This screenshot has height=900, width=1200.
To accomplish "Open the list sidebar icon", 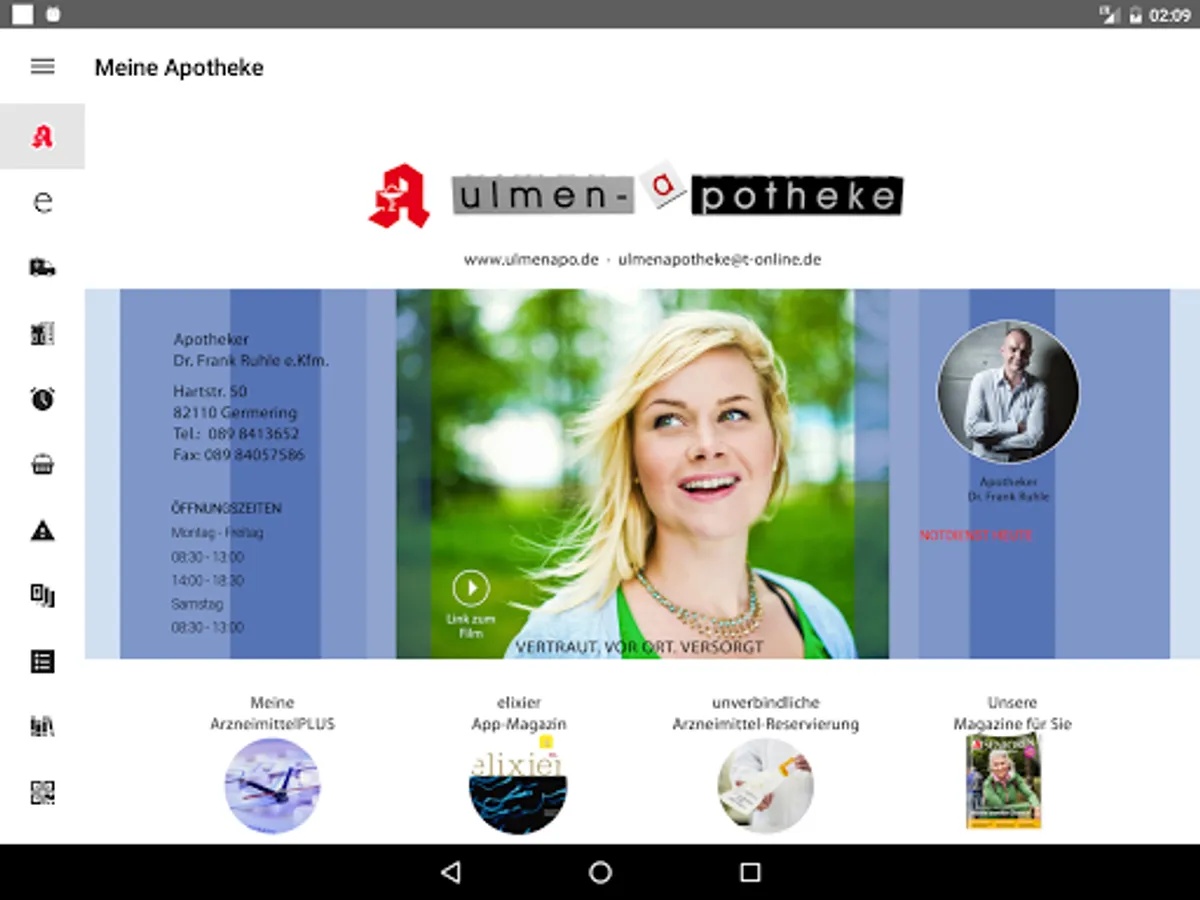I will 42,662.
